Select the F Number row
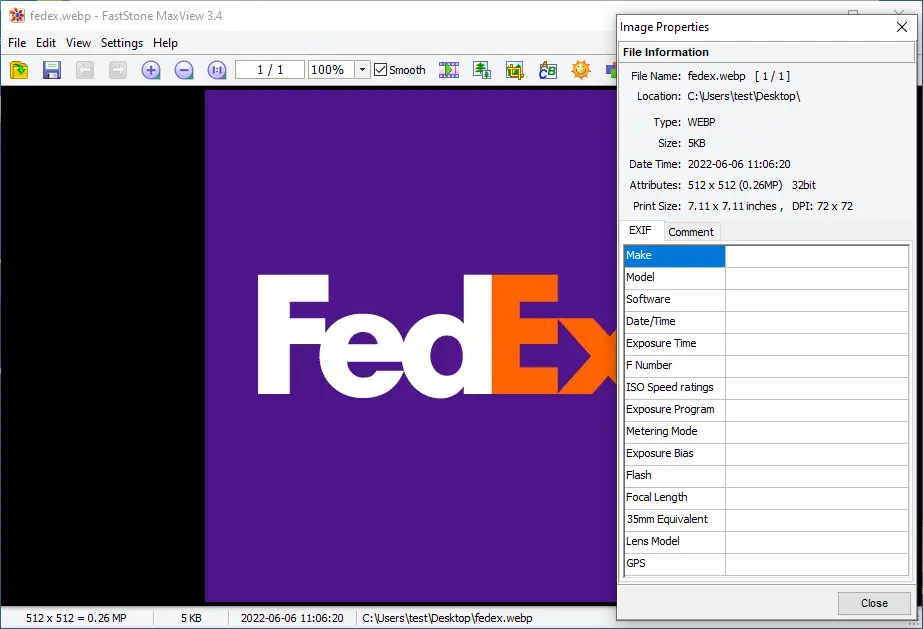Viewport: 923px width, 629px height. [766, 366]
